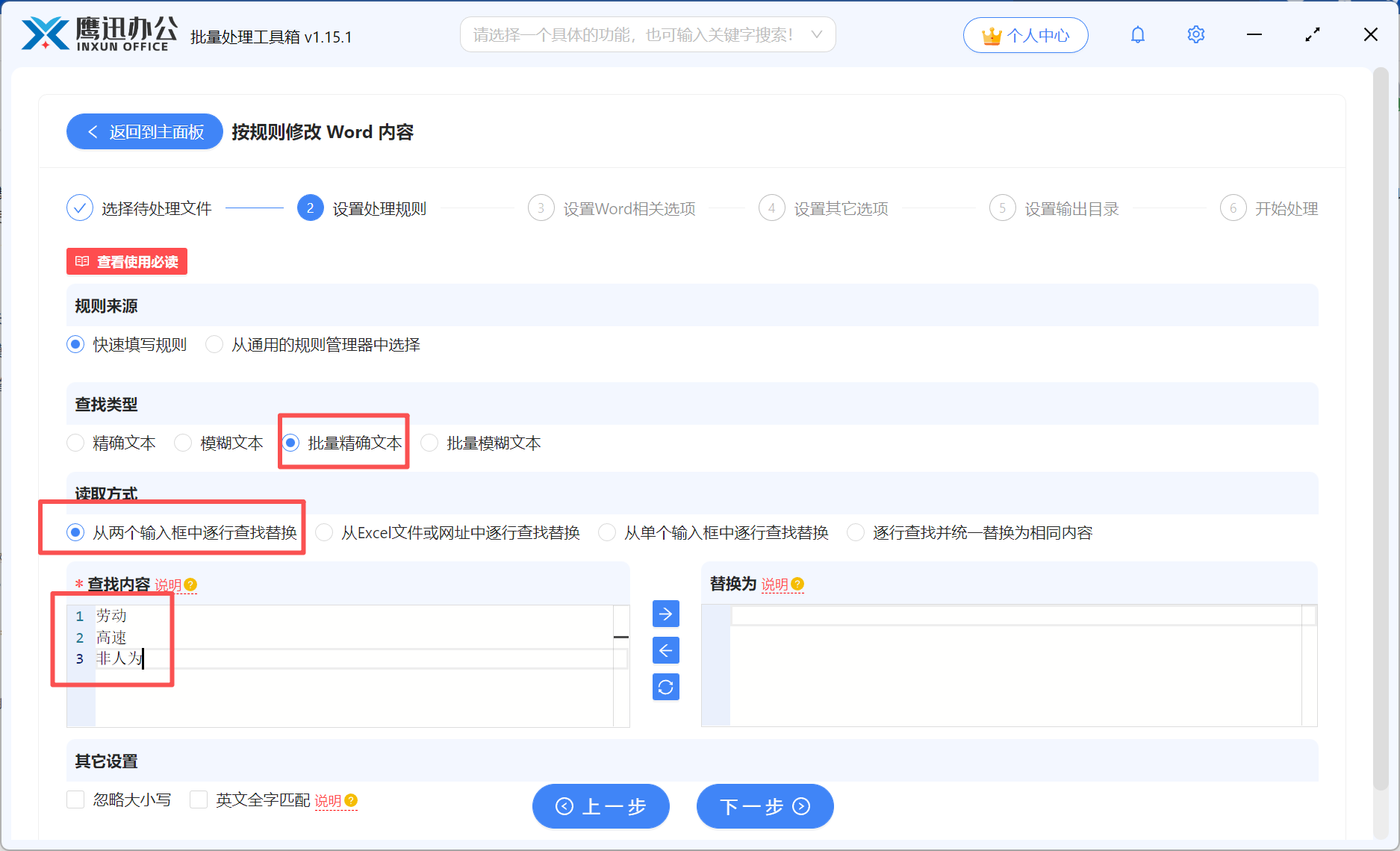The image size is (1400, 851).
Task: Select 模糊文本 search type
Action: (x=183, y=443)
